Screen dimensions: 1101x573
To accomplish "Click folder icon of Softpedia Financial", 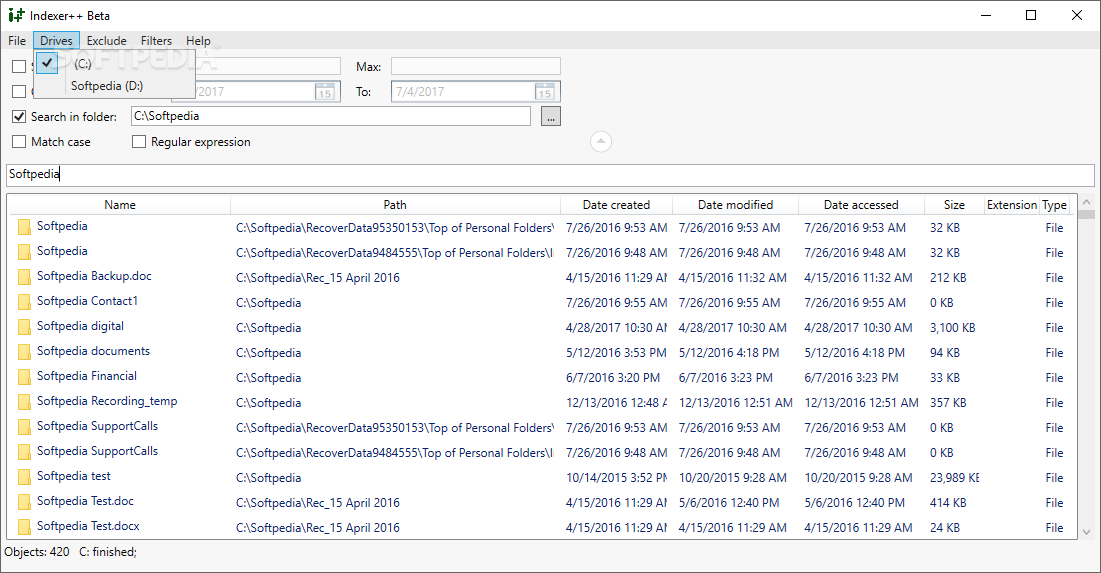I will (x=25, y=376).
